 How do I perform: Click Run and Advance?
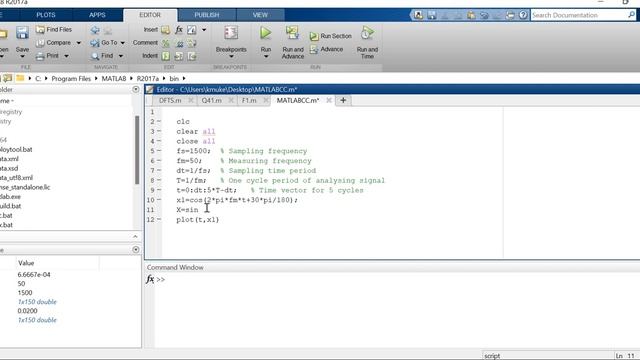coord(293,42)
